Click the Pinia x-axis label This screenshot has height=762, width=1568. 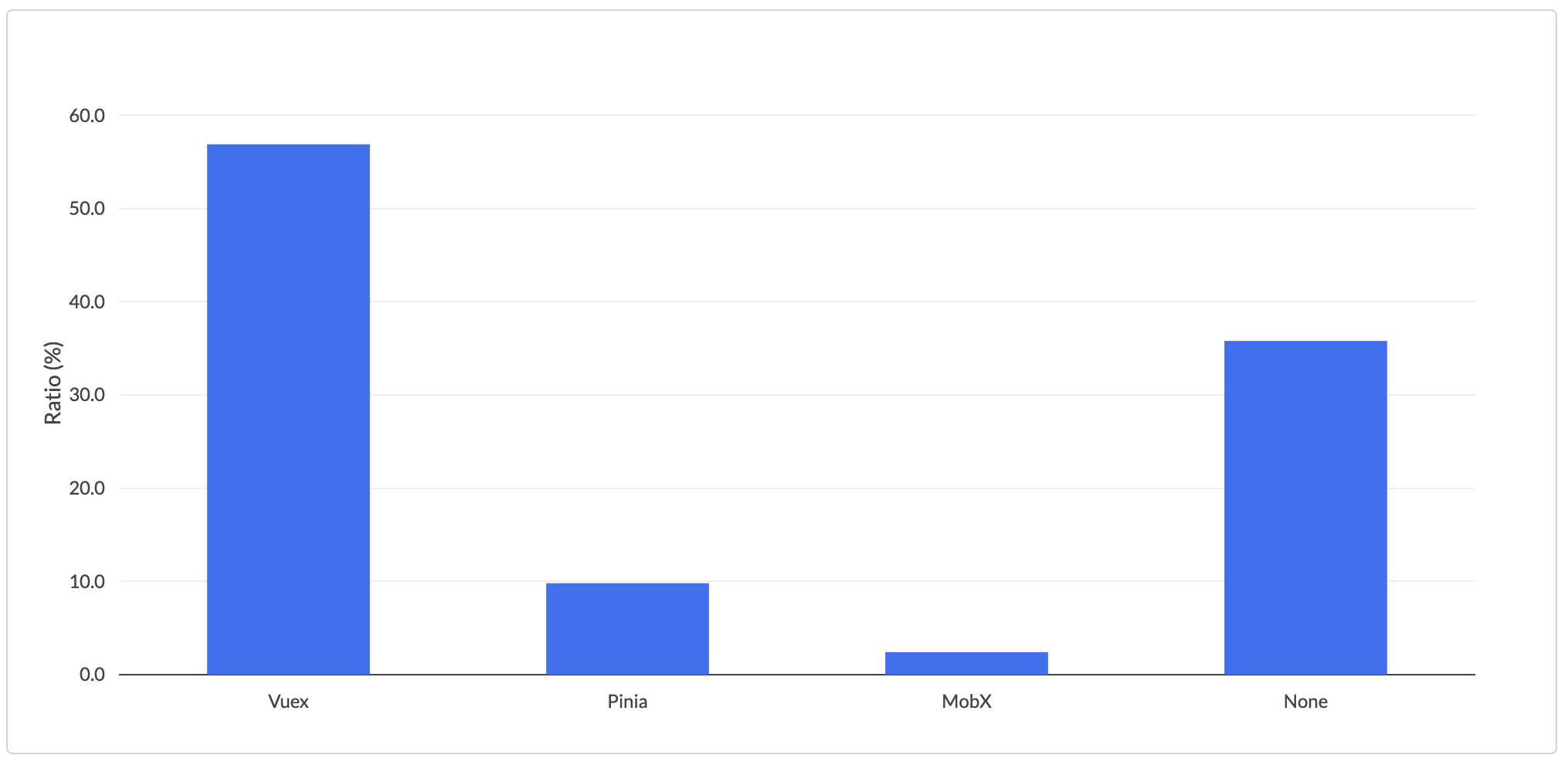[x=627, y=702]
